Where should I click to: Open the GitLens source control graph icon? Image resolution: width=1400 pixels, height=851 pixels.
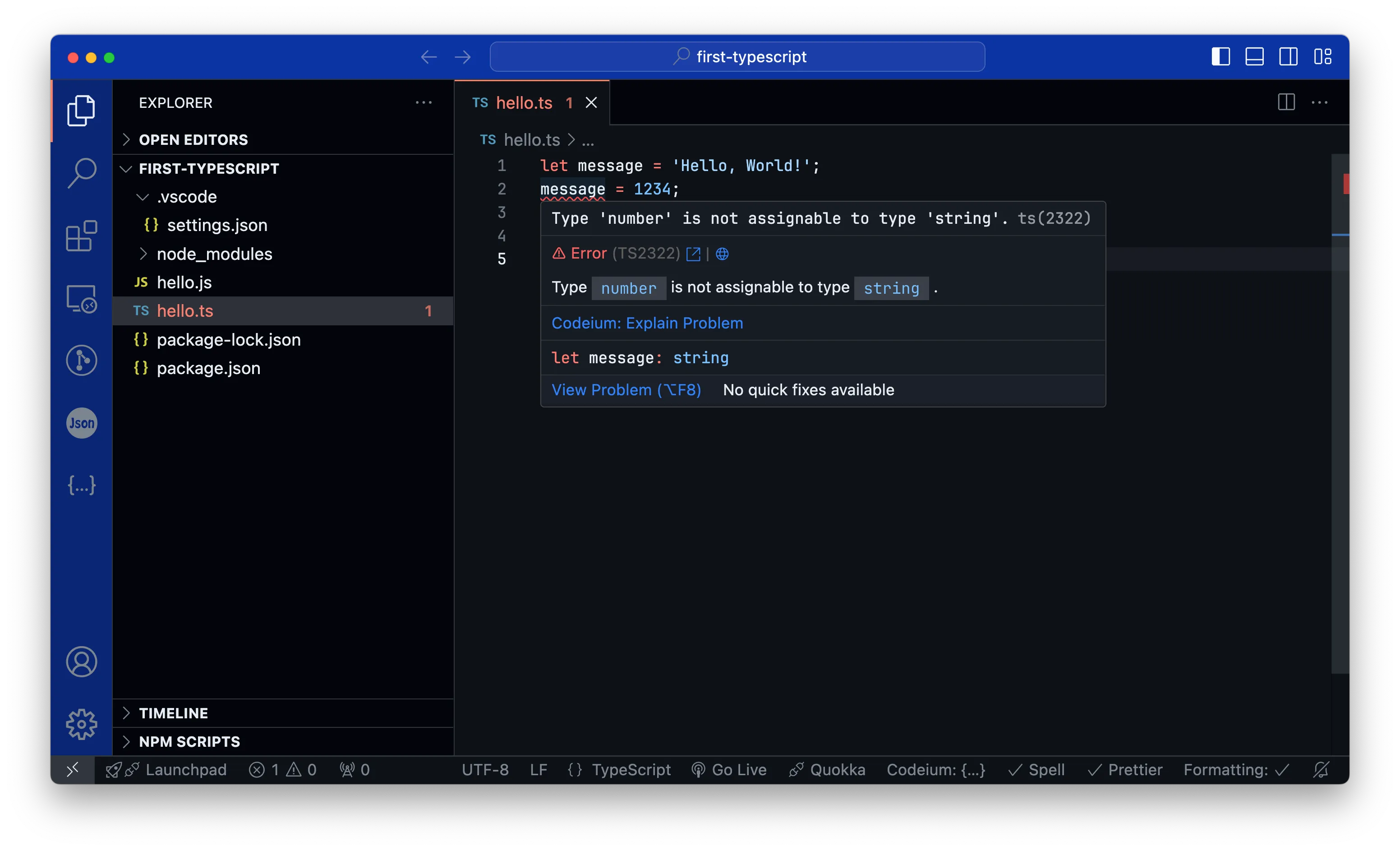(x=82, y=361)
